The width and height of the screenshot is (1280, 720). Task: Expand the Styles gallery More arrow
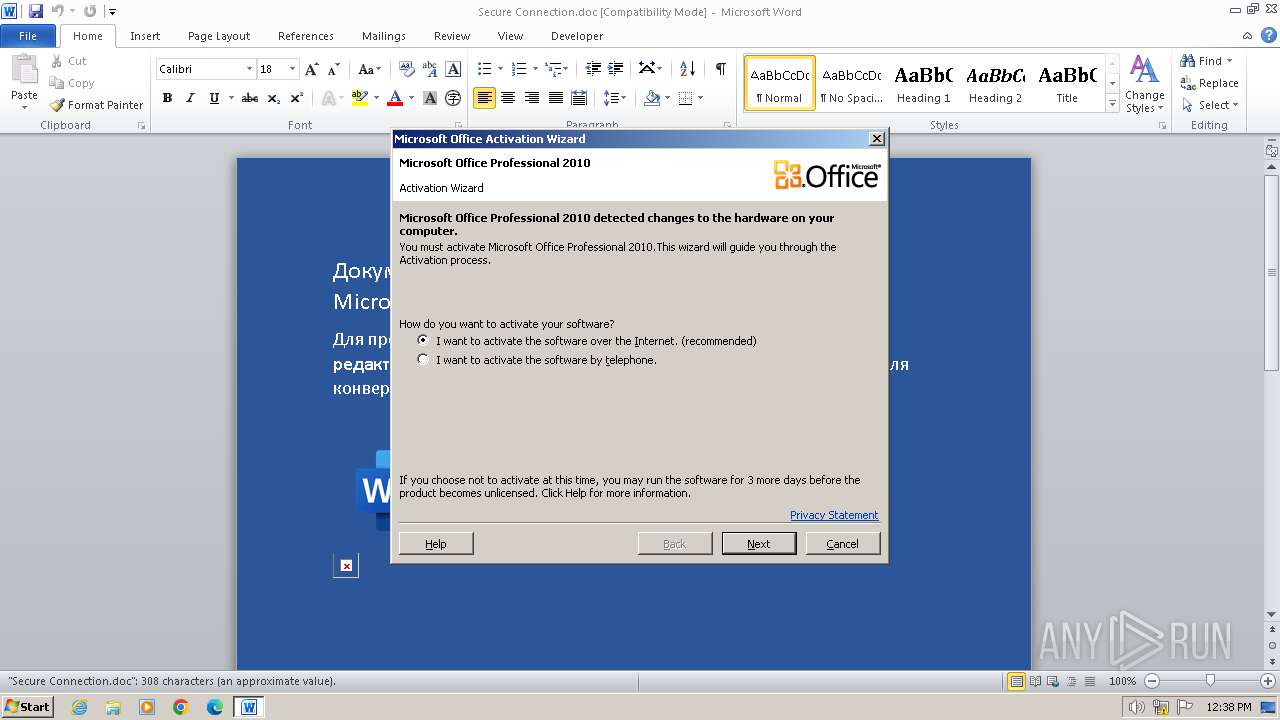(x=1112, y=103)
